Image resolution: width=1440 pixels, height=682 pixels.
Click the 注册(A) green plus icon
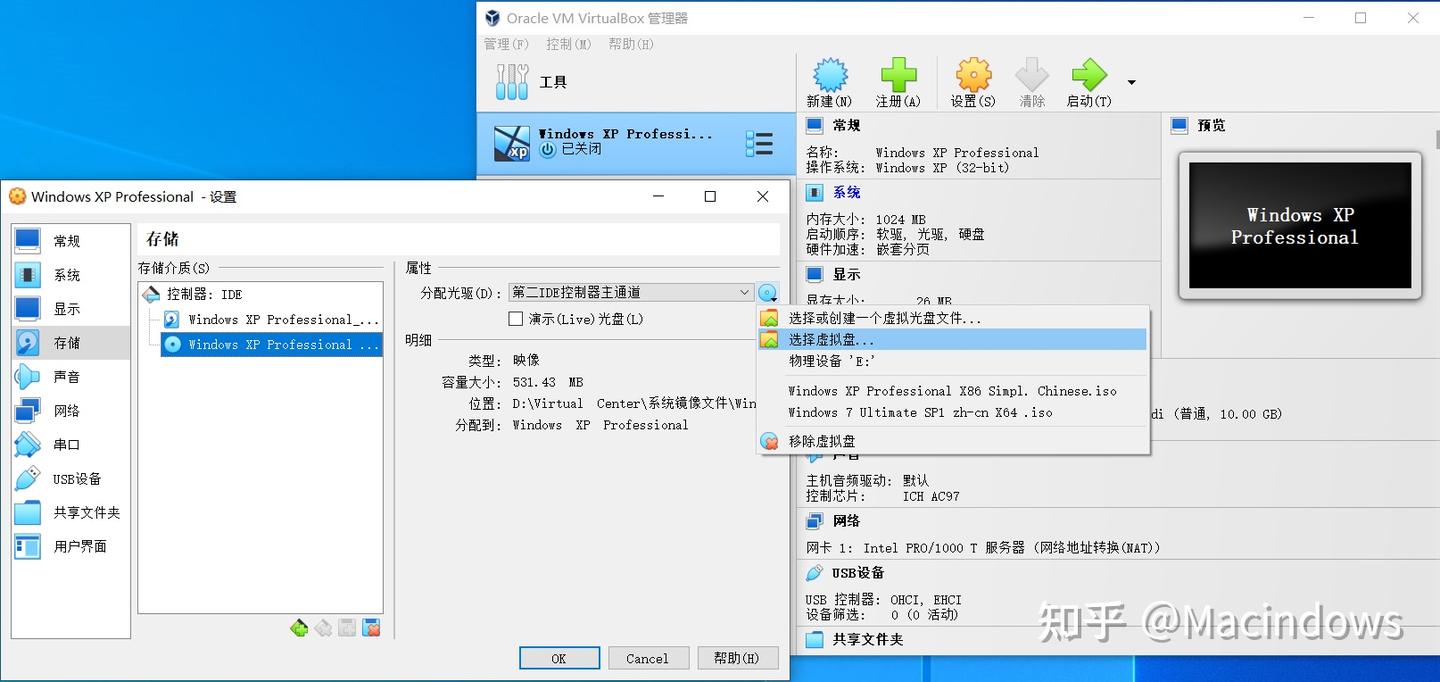[x=898, y=75]
